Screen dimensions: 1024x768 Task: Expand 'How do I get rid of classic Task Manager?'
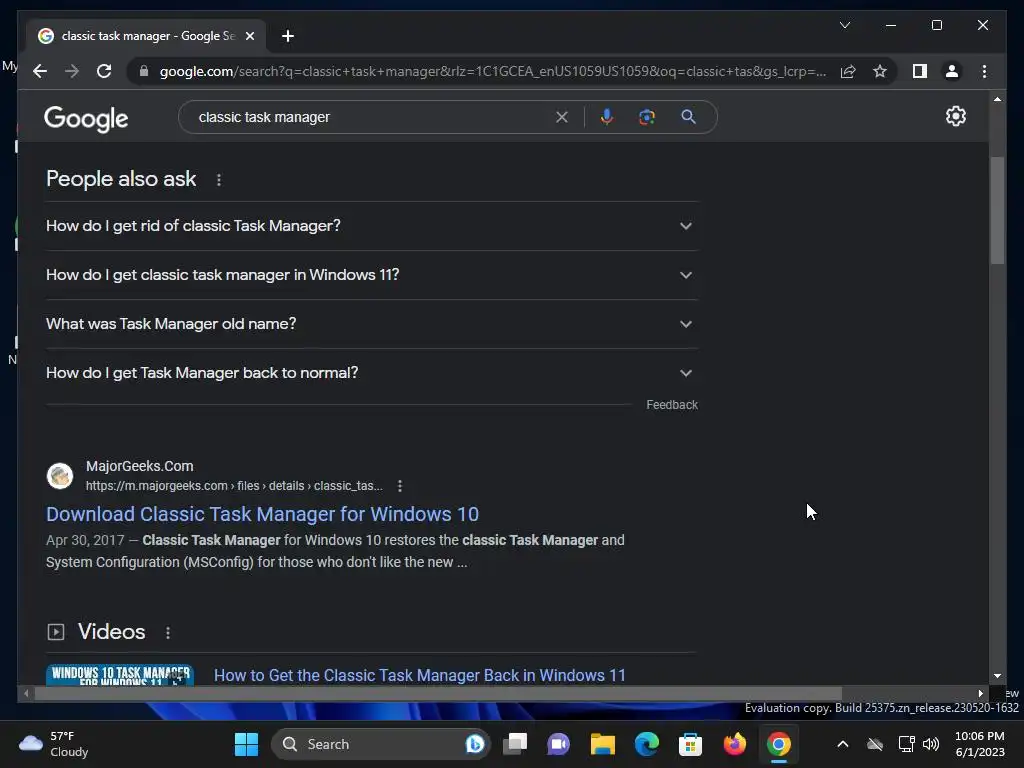(372, 226)
